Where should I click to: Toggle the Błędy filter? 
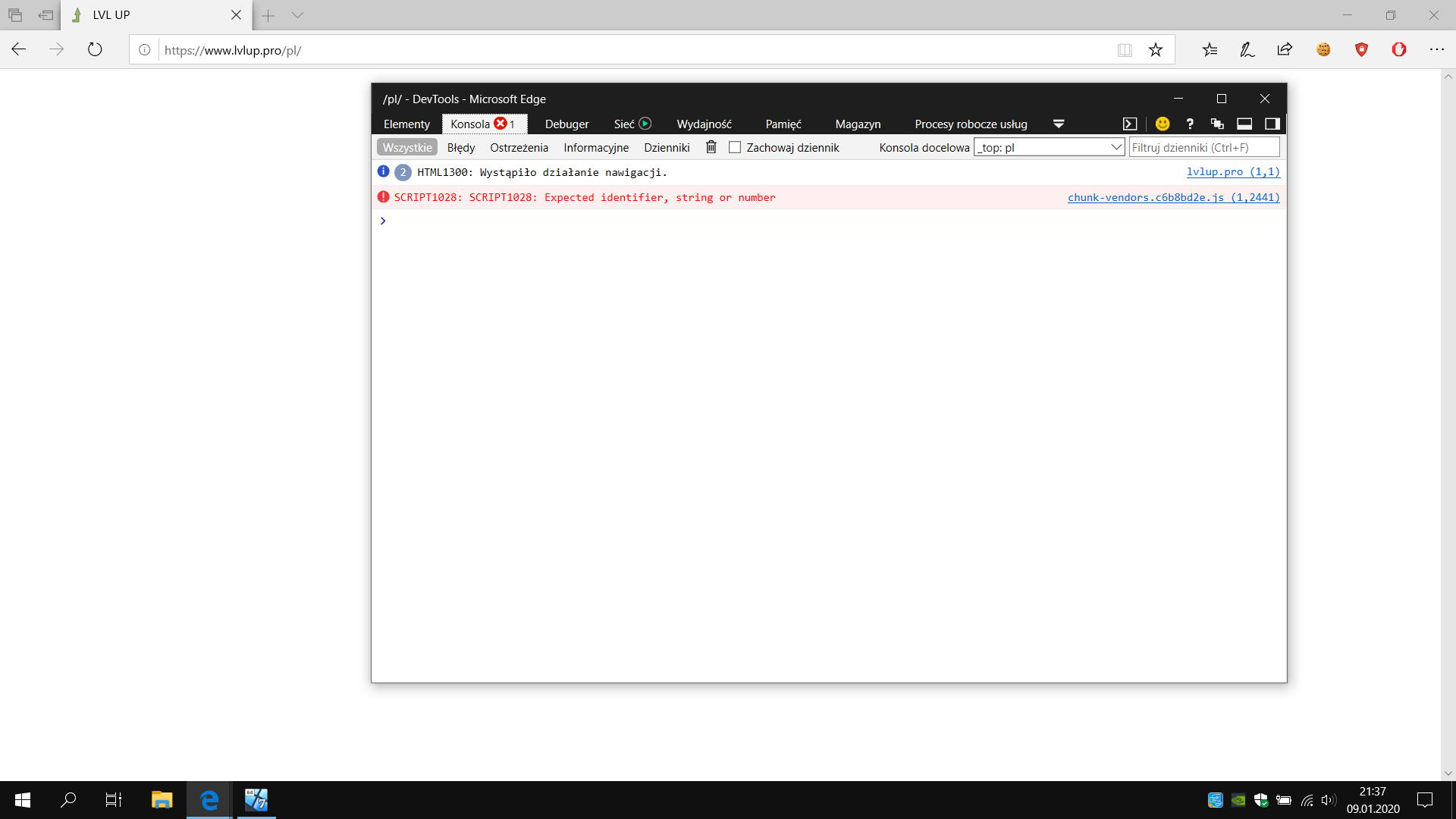coord(460,147)
